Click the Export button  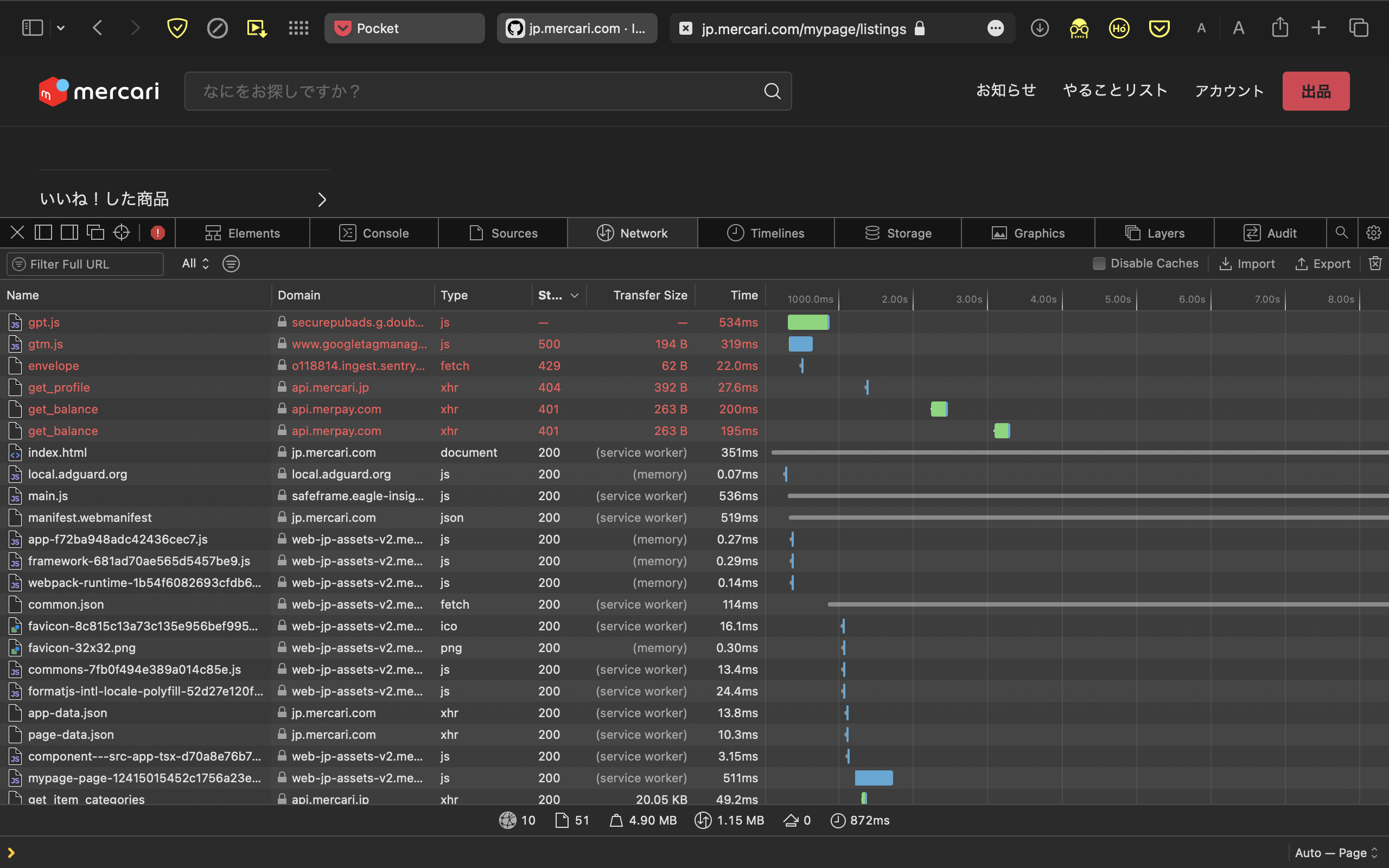tap(1323, 264)
